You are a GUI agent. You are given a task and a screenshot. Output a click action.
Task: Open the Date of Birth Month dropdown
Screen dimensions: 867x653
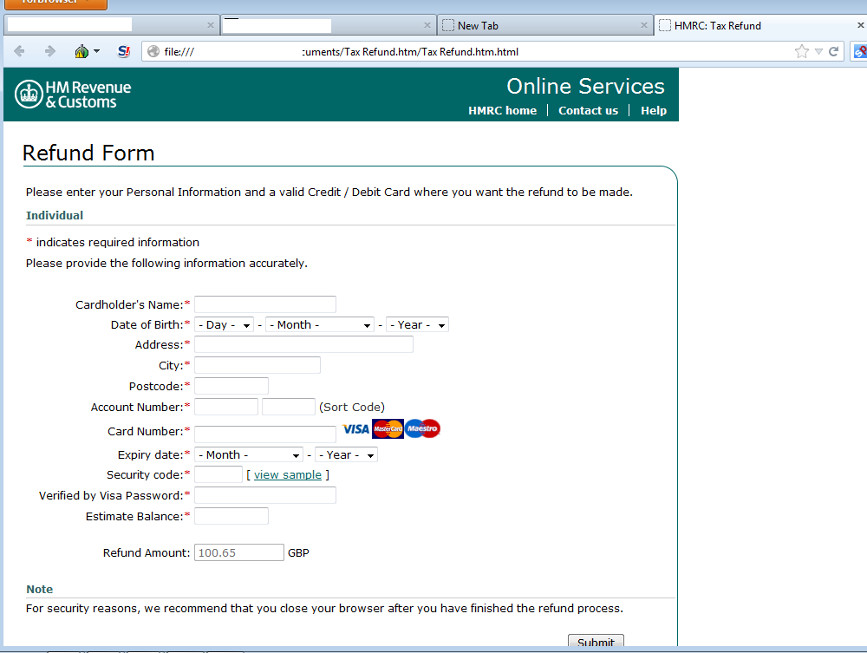pos(320,325)
